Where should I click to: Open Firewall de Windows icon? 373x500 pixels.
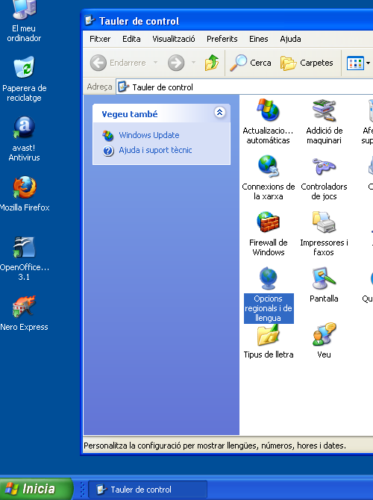(x=268, y=233)
